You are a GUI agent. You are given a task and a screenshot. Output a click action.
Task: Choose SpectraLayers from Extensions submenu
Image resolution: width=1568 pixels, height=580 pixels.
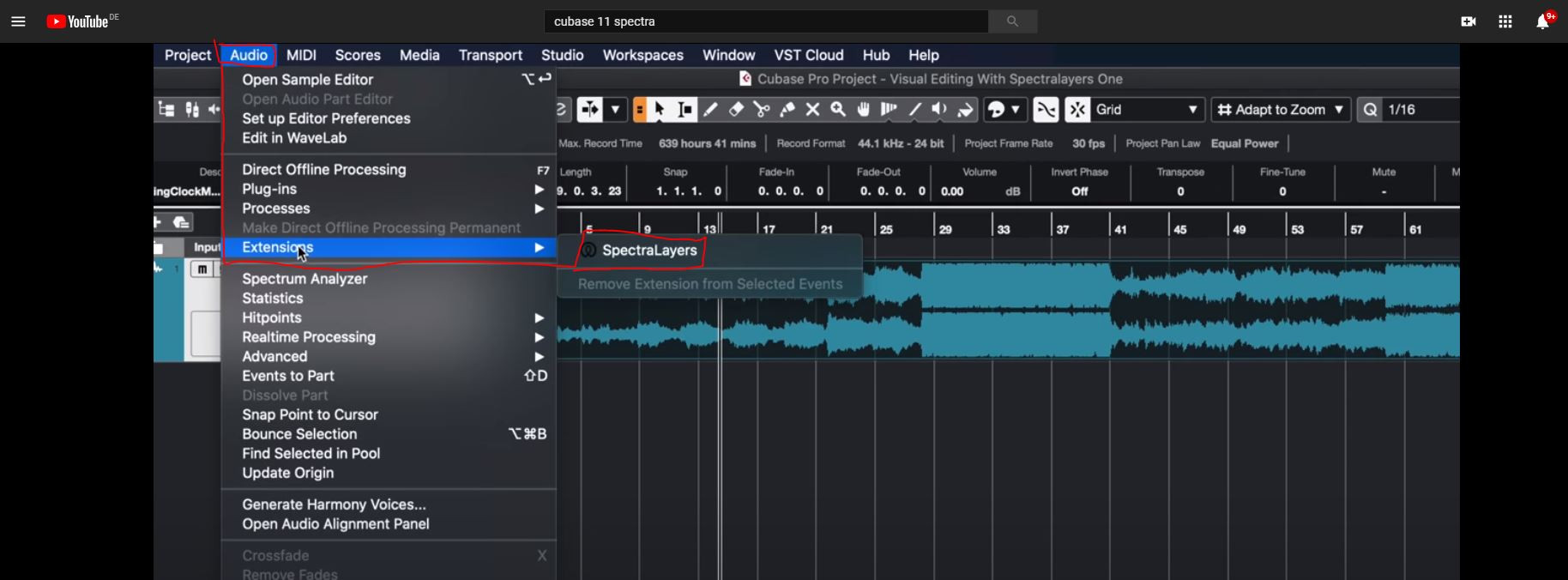point(649,251)
